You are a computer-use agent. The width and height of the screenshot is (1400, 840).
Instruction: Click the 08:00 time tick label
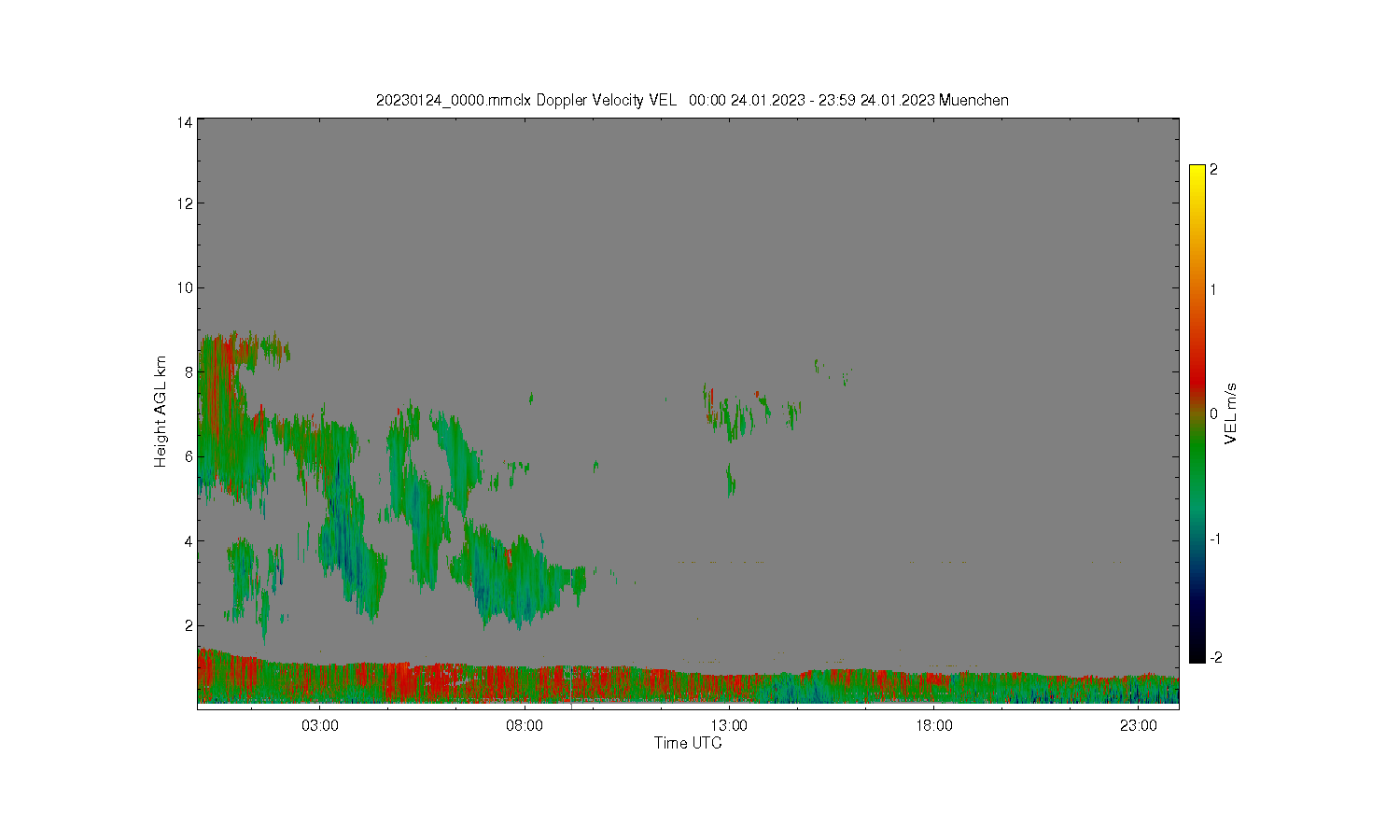(525, 726)
